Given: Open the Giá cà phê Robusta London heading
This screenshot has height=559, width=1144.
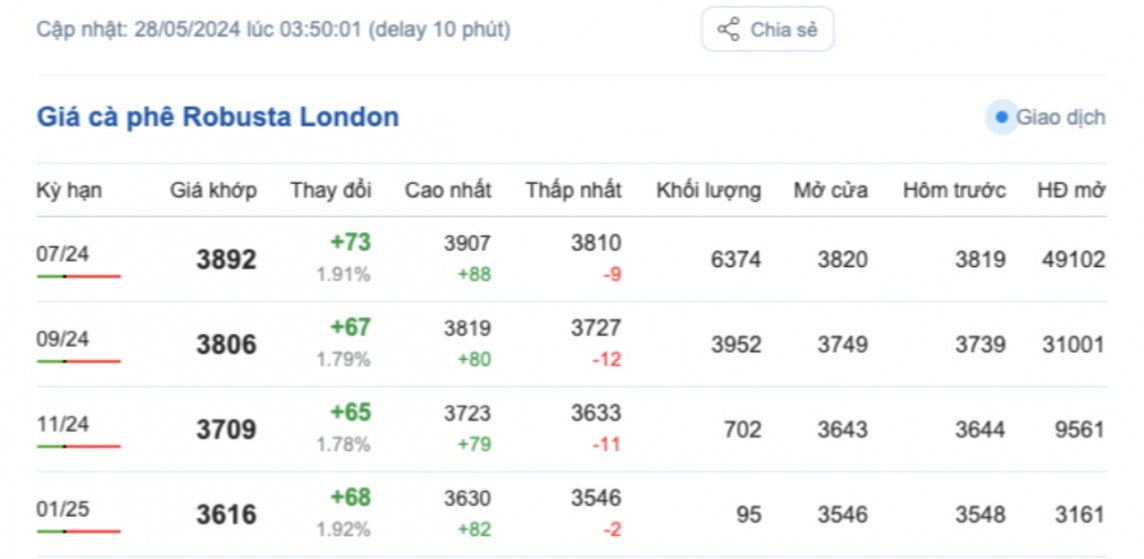Looking at the screenshot, I should (218, 117).
